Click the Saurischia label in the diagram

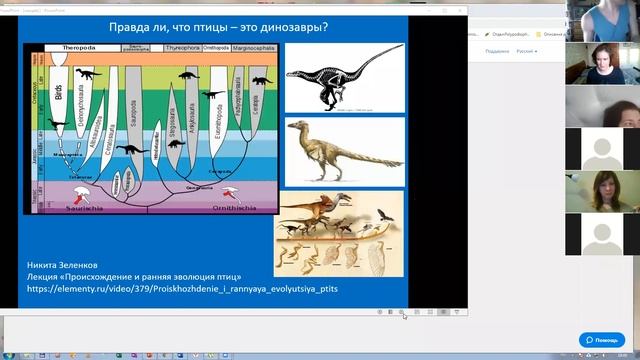click(x=84, y=208)
